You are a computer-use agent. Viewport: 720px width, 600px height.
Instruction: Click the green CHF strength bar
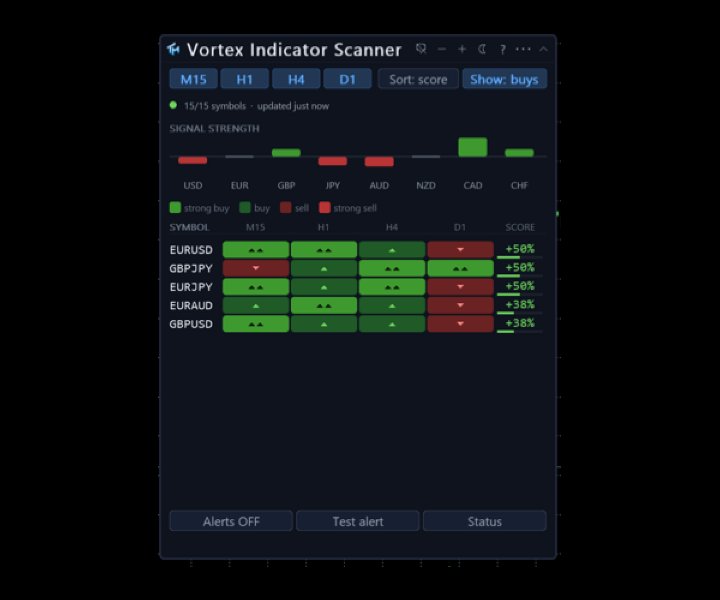click(519, 153)
